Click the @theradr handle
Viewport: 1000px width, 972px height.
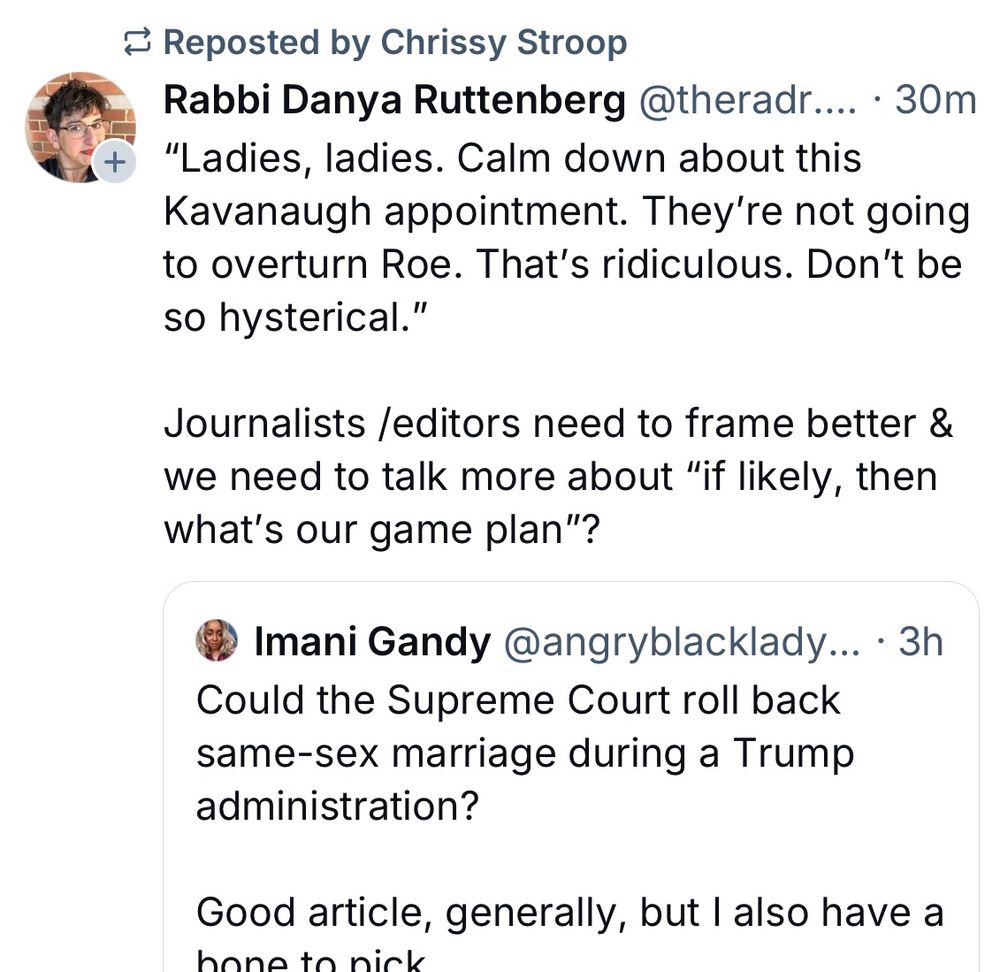coord(746,100)
